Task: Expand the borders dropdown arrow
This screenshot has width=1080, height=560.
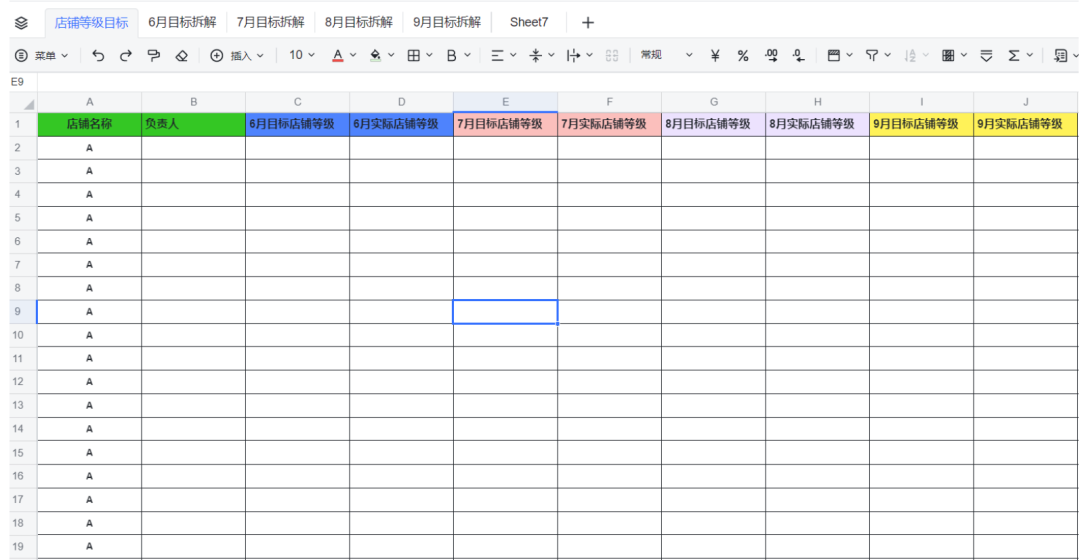Action: [x=429, y=55]
